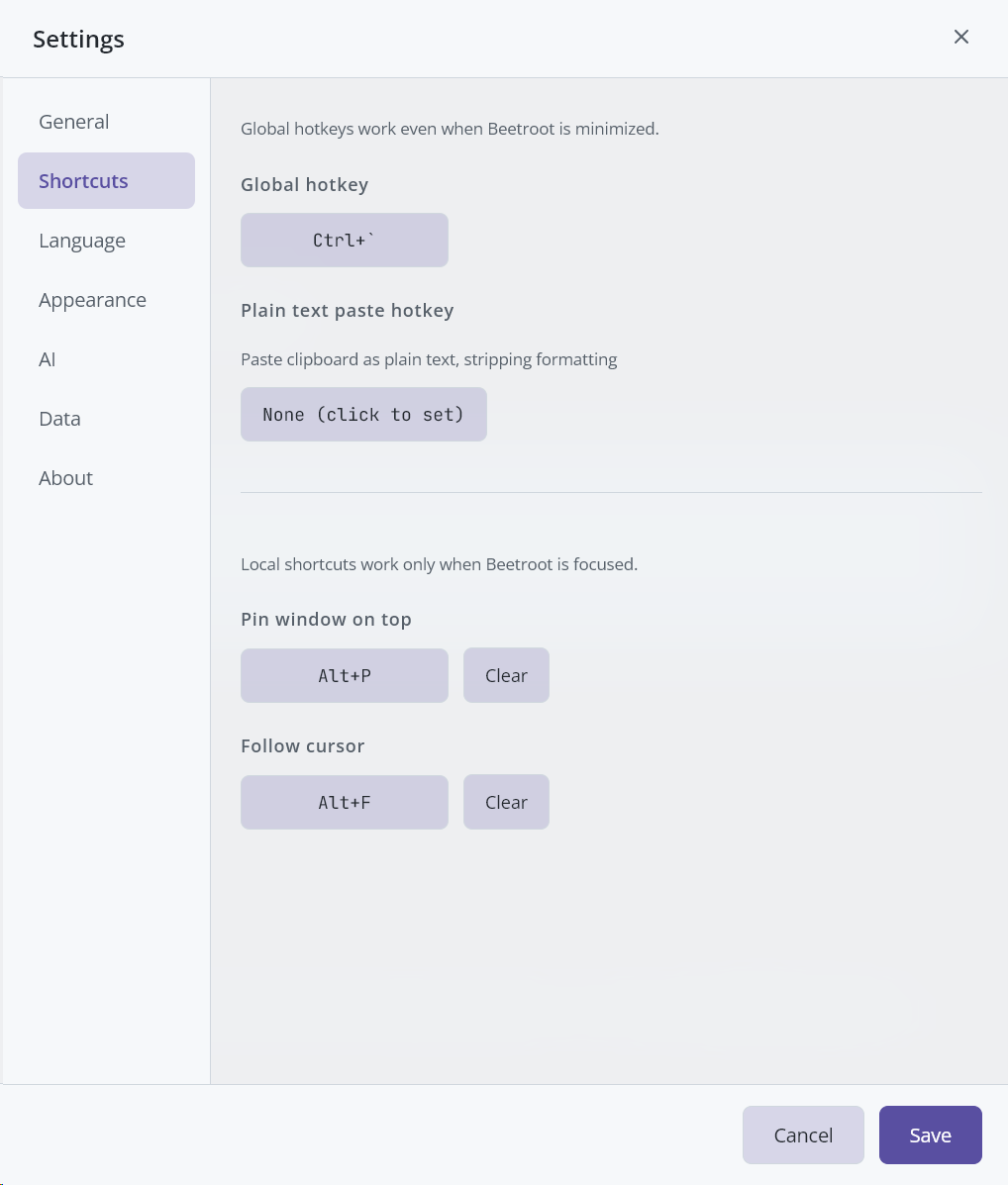Image resolution: width=1008 pixels, height=1185 pixels.
Task: Click the Ctrl+` global hotkey field
Action: coord(344,240)
